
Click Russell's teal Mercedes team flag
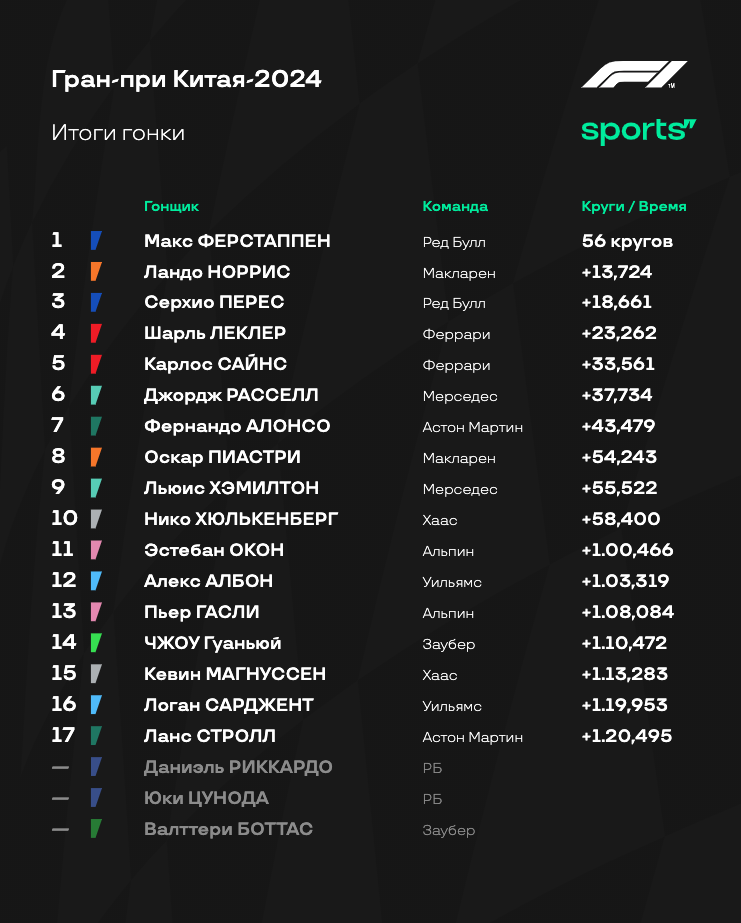(96, 395)
